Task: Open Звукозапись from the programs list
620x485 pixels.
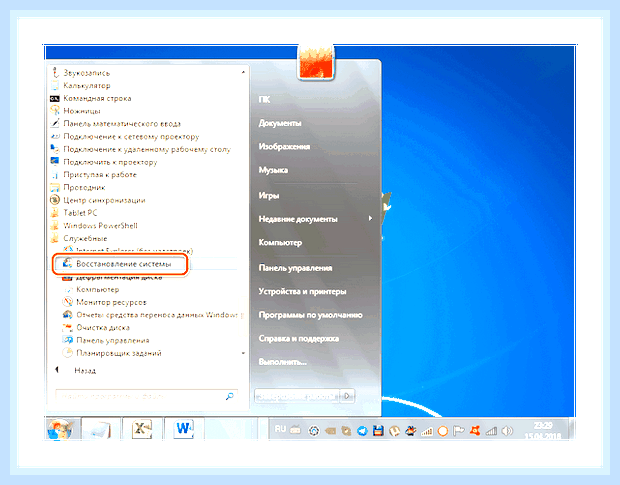Action: click(87, 73)
